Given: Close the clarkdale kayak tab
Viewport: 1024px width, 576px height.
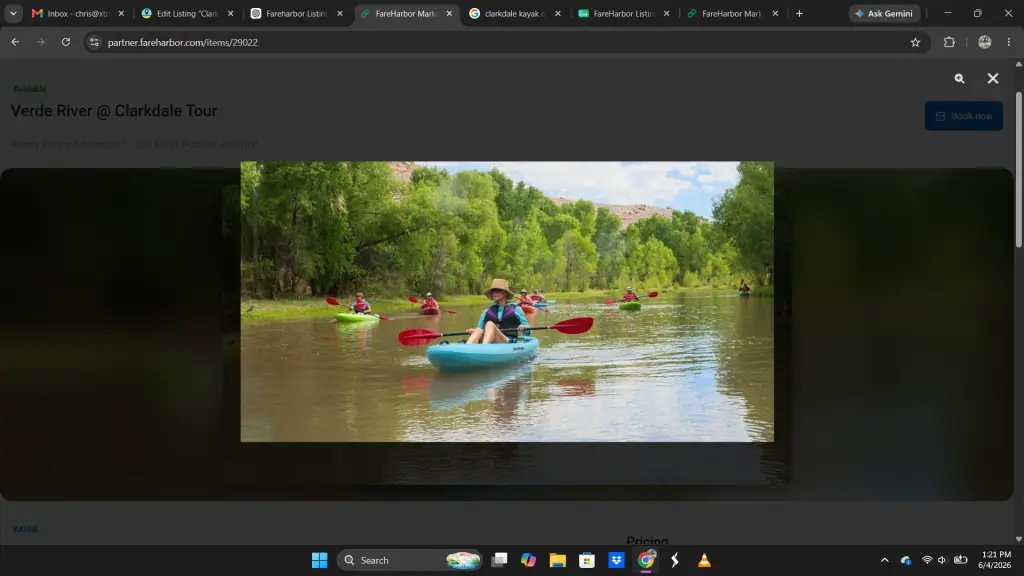Looking at the screenshot, I should tap(558, 13).
